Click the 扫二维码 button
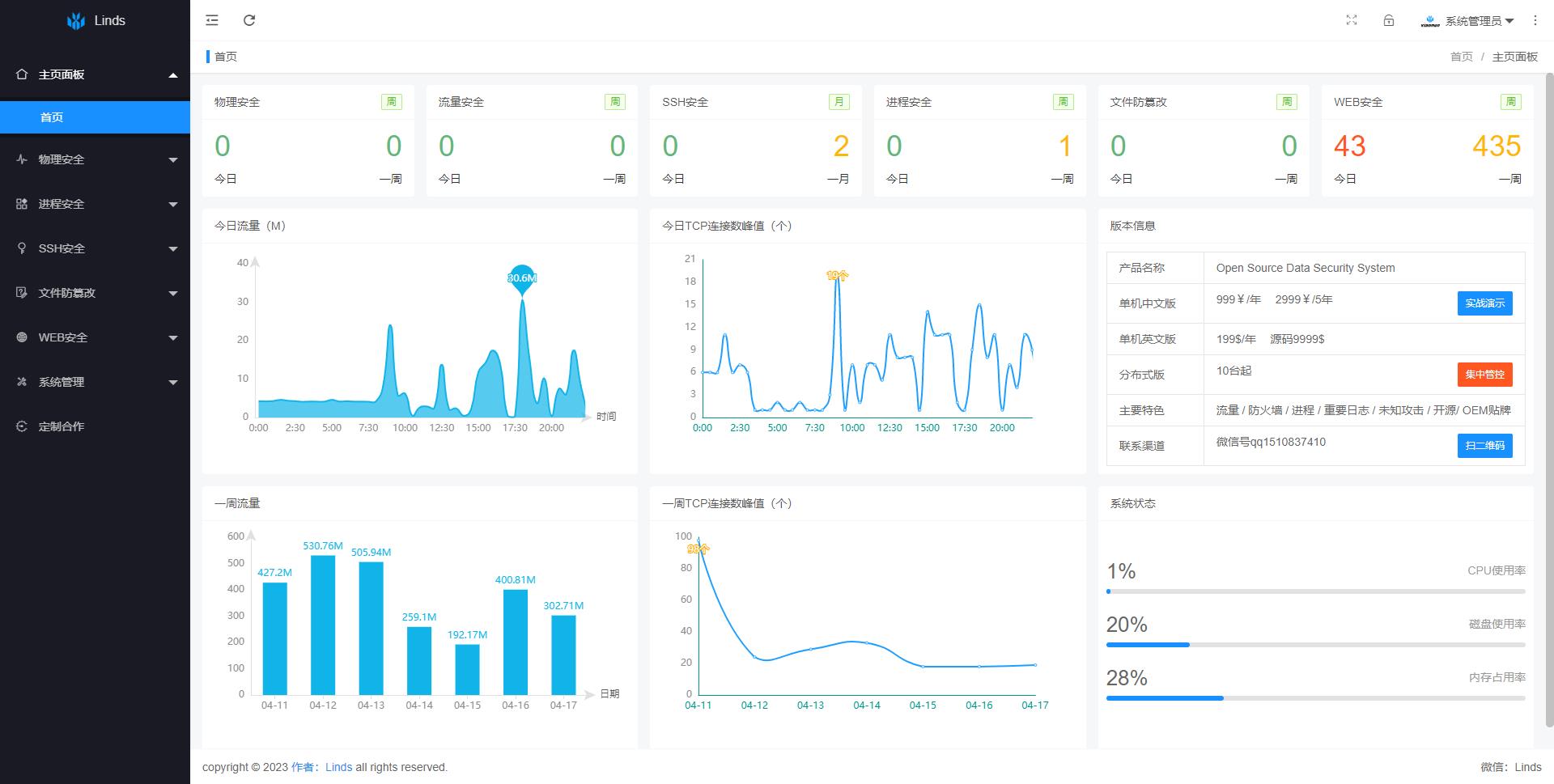 pos(1484,446)
